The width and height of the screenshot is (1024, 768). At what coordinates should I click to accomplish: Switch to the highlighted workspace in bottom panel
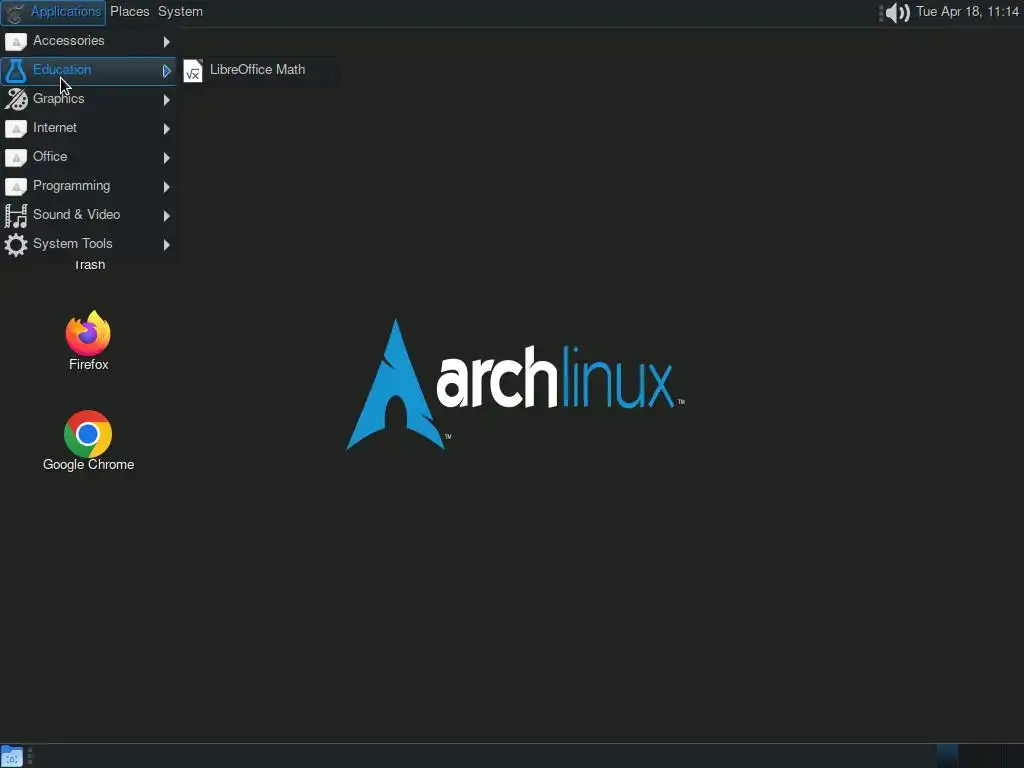point(947,756)
